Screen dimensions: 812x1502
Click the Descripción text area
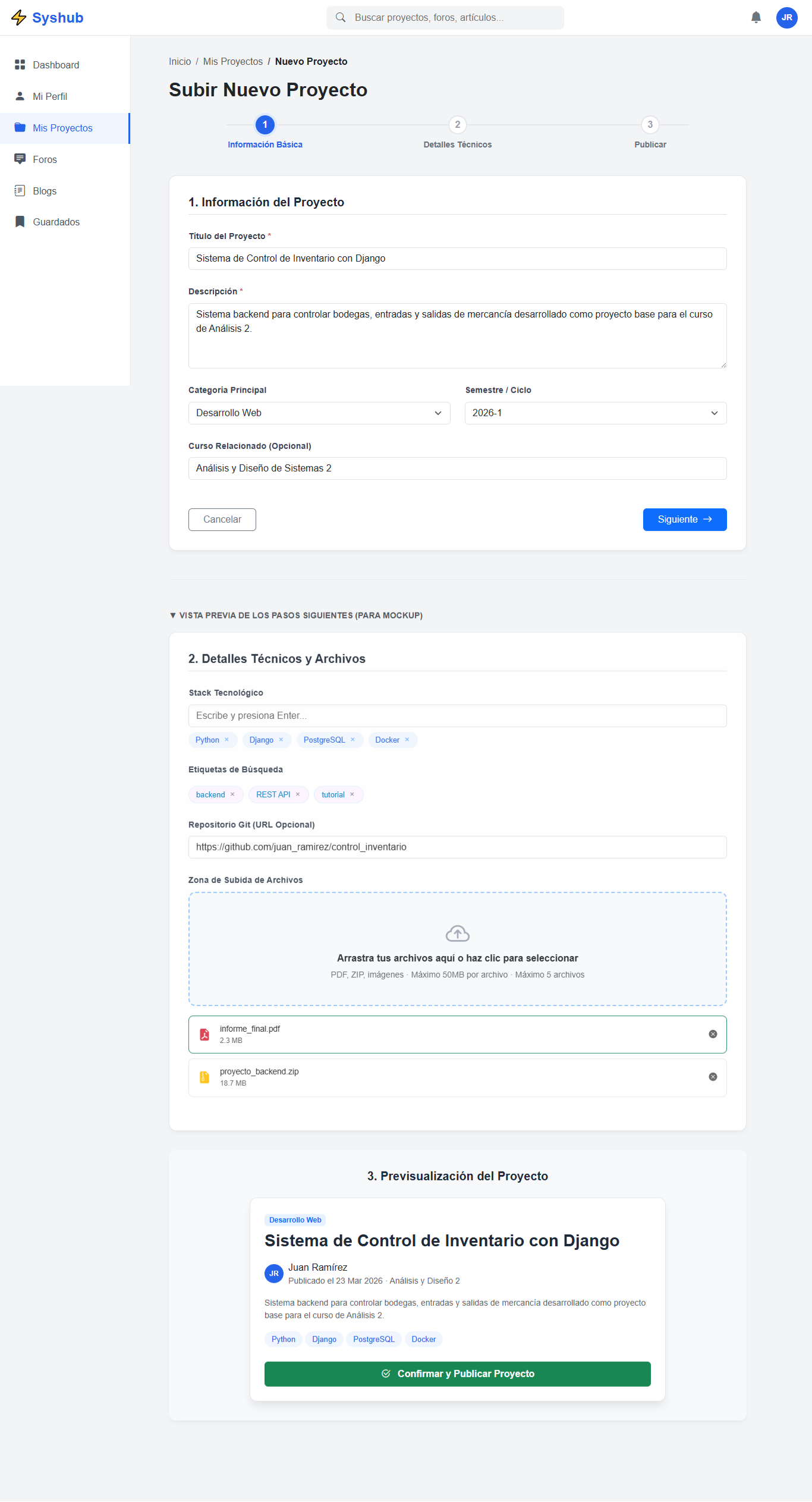(x=458, y=336)
